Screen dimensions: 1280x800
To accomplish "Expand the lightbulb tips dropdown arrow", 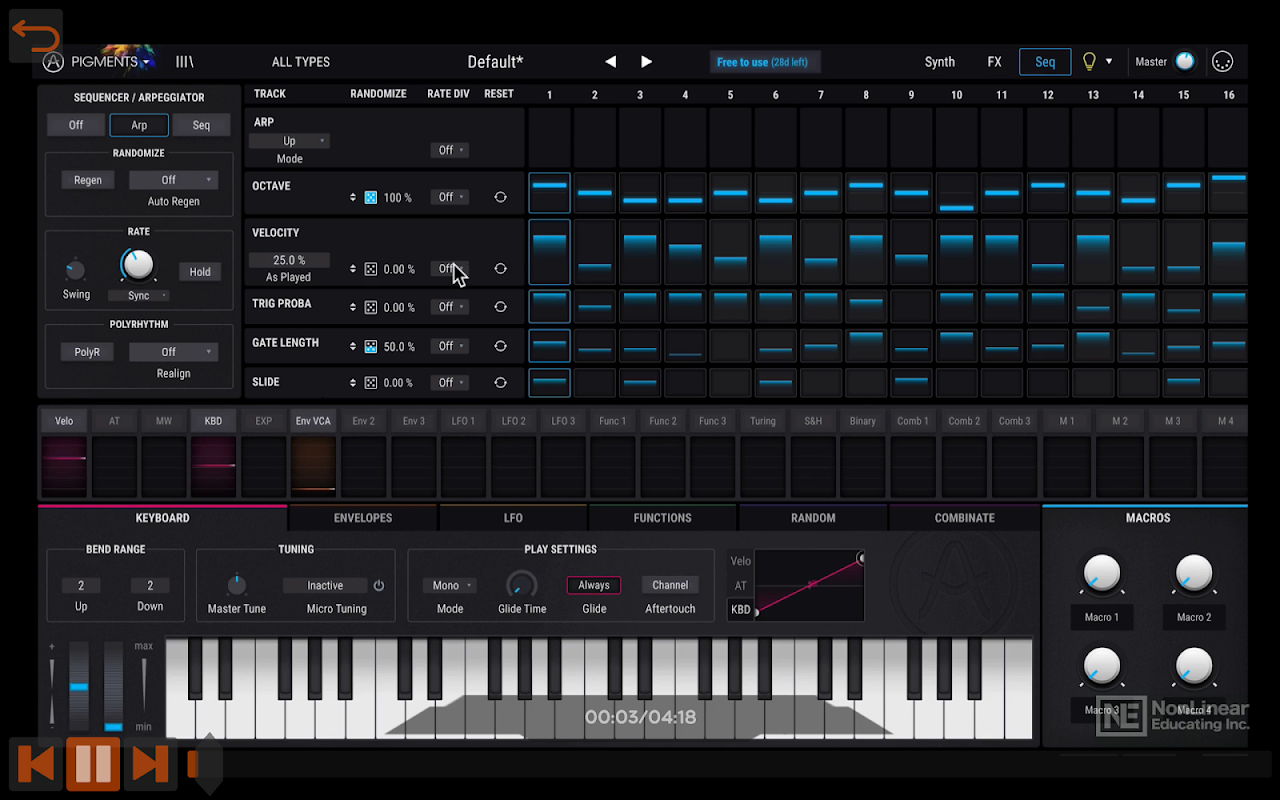I will click(x=1109, y=62).
